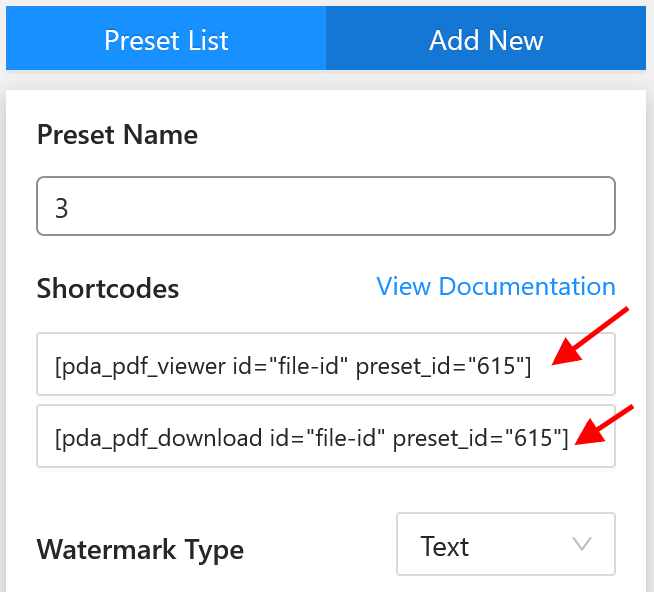Click the Text value in Watermark dropdown

pyautogui.click(x=445, y=546)
